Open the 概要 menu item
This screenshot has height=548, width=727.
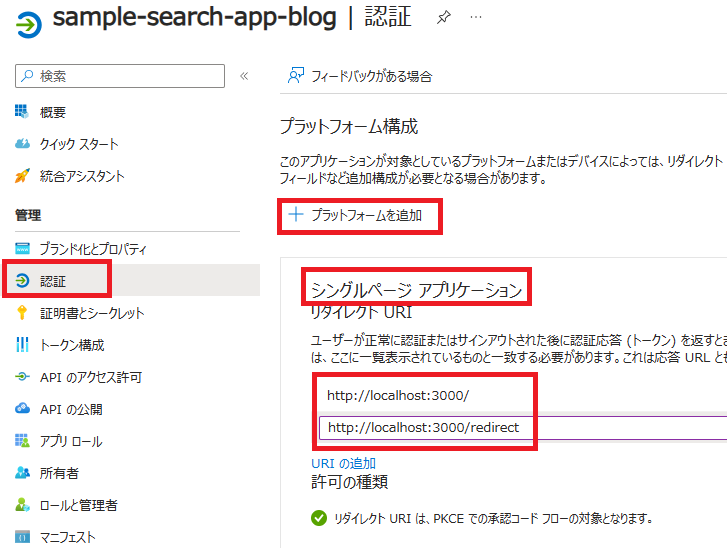coord(52,112)
